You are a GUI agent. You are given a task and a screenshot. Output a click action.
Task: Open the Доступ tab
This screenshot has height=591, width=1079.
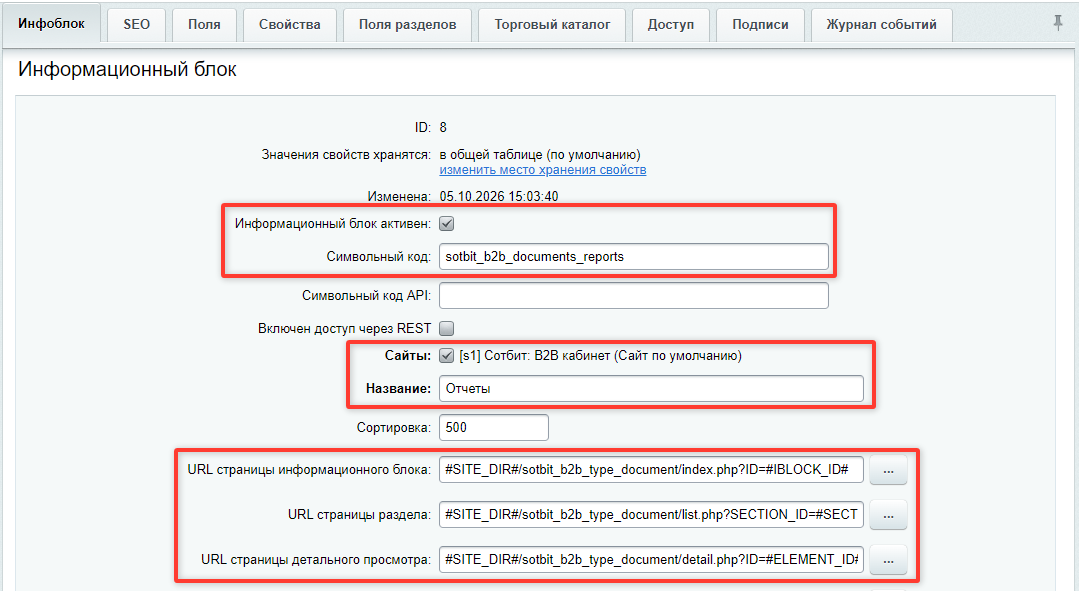[671, 25]
